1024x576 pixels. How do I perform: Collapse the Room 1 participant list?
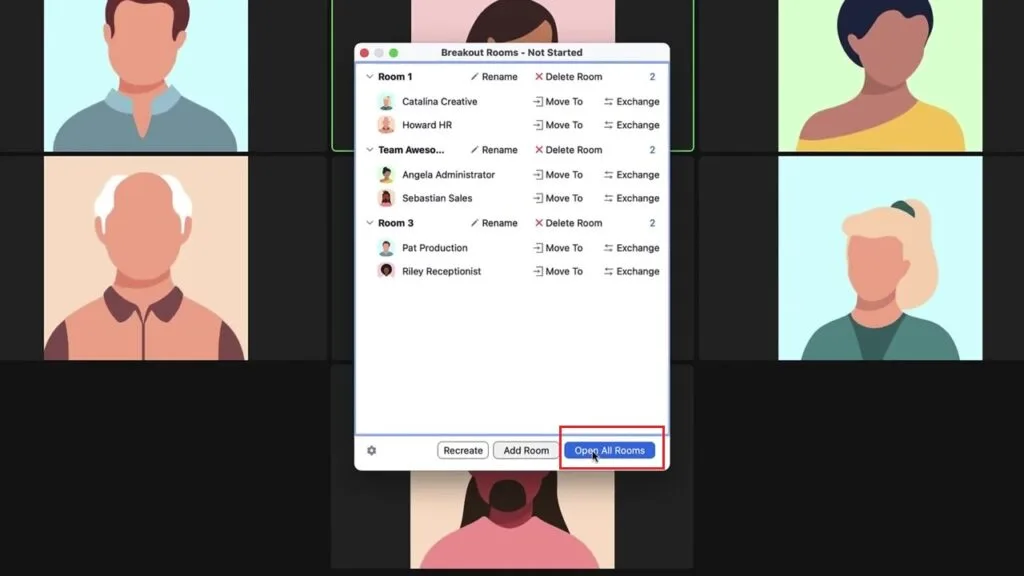(x=369, y=77)
